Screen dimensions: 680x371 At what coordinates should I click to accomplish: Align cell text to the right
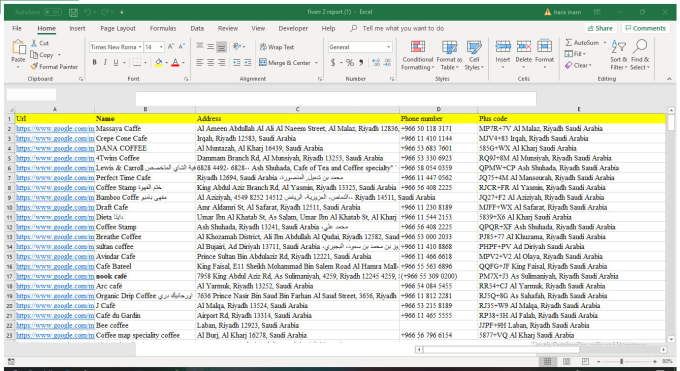click(x=221, y=62)
